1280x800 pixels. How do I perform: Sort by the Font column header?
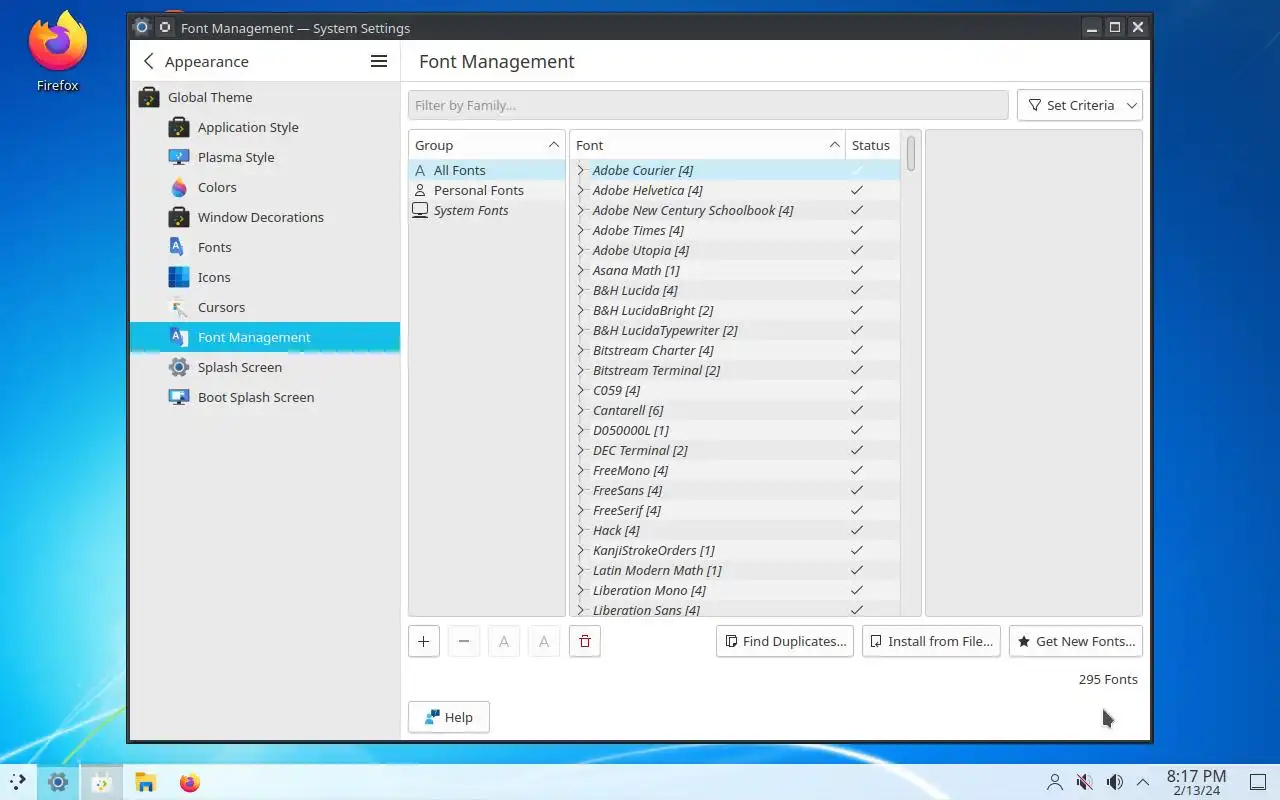[x=708, y=145]
